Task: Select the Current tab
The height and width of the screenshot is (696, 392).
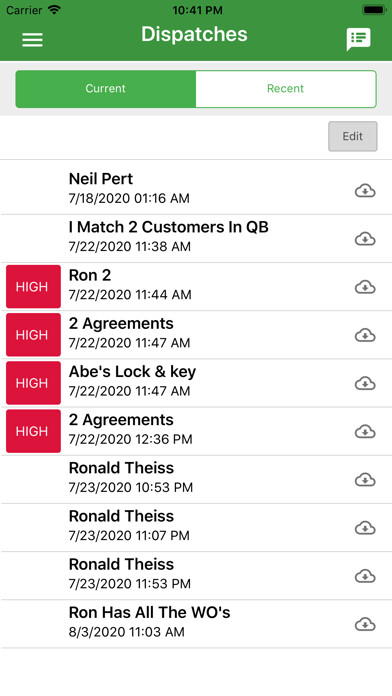Action: pyautogui.click(x=106, y=89)
